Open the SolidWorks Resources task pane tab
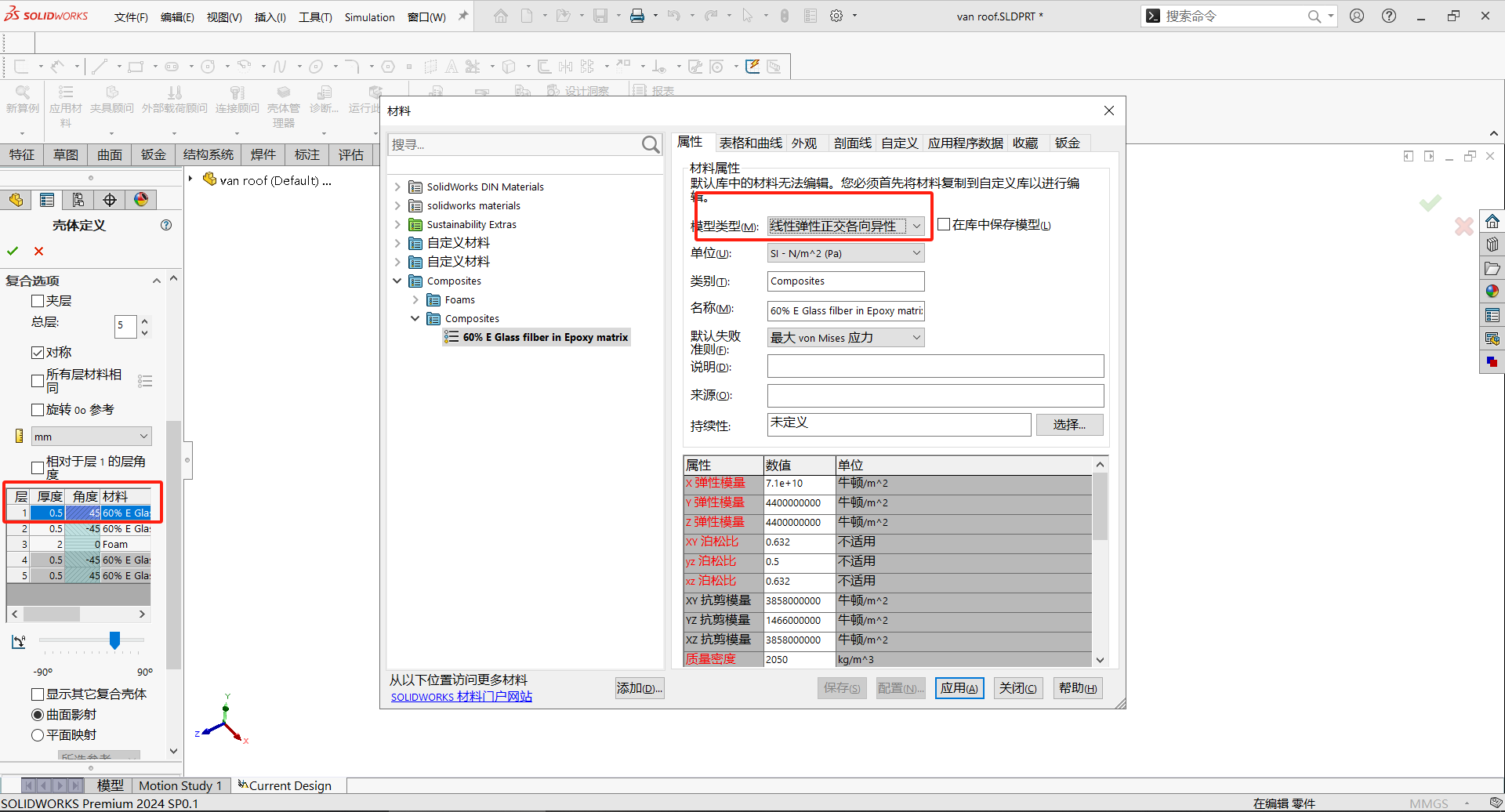 [1492, 221]
